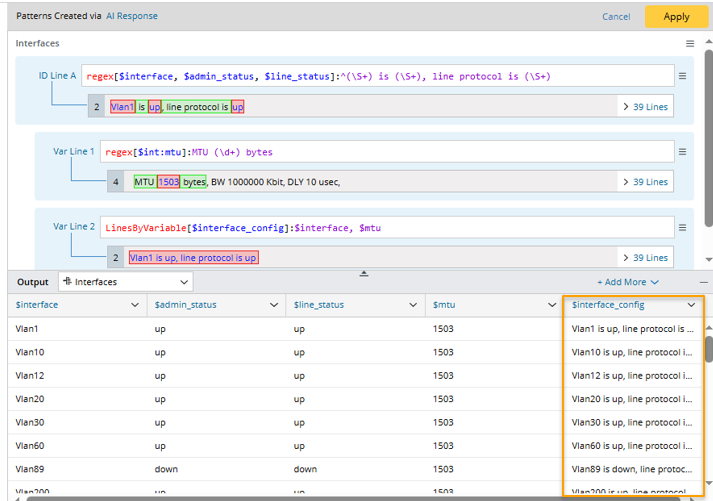The height and width of the screenshot is (501, 713).
Task: Open the $interface_config column dropdown
Action: coord(691,305)
